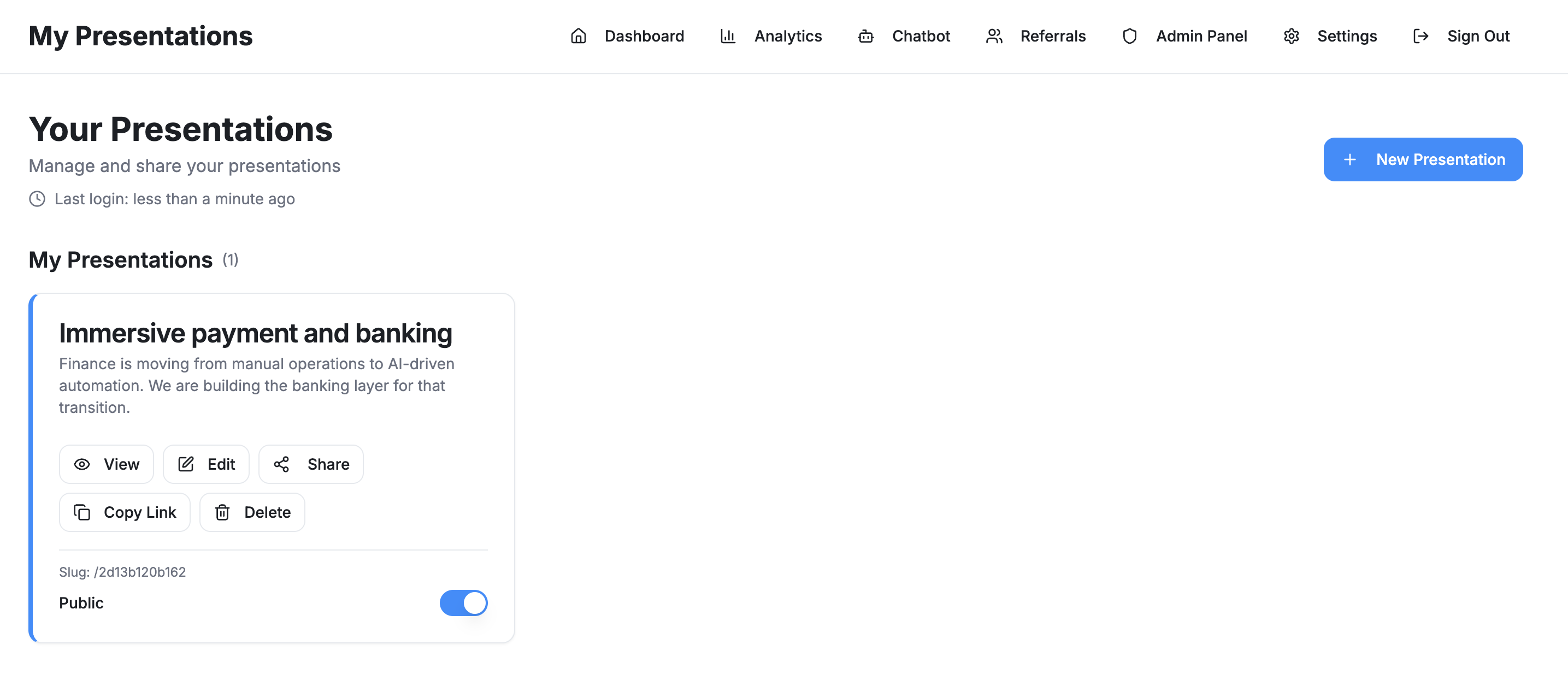Click the Settings gear icon
This screenshot has width=1568, height=686.
click(x=1291, y=37)
